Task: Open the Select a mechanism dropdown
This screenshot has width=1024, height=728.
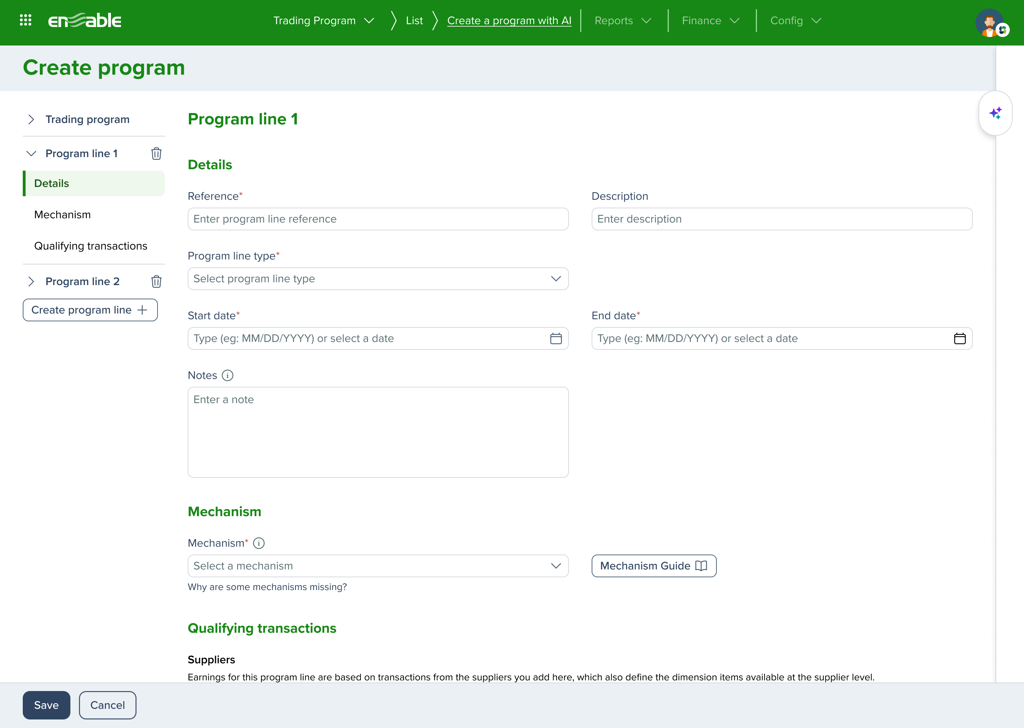Action: pyautogui.click(x=378, y=566)
